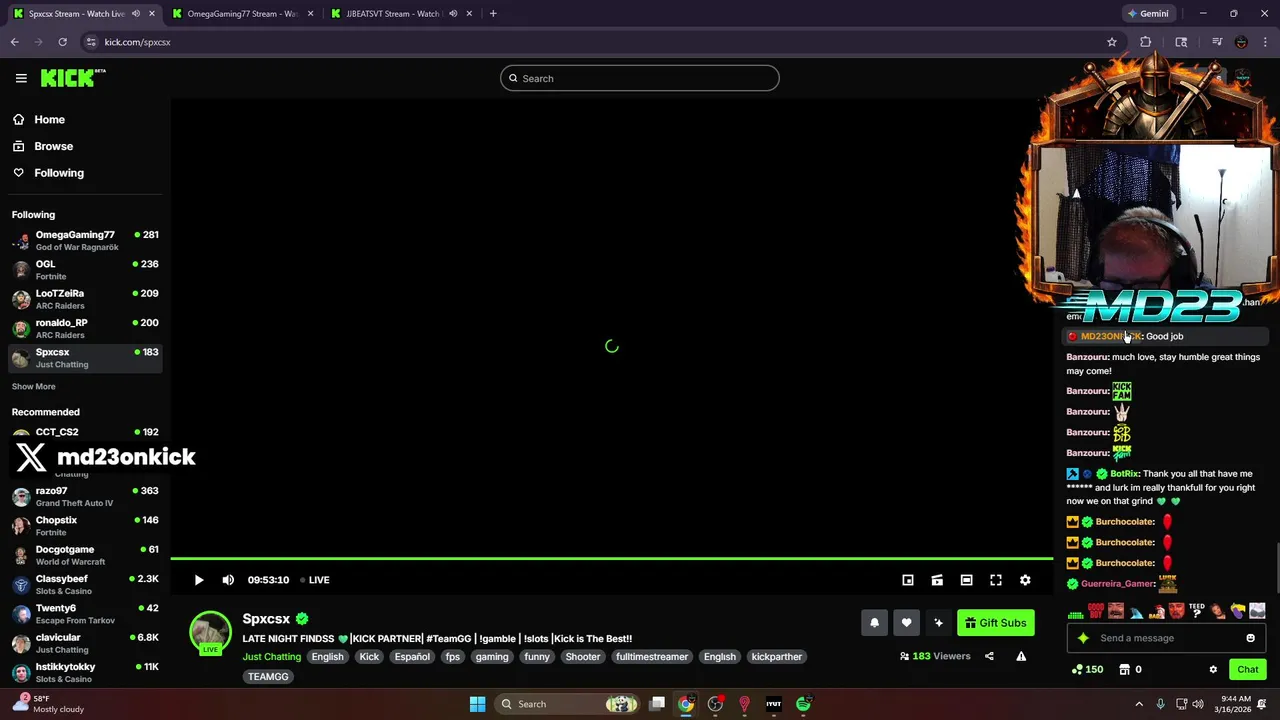This screenshot has height=720, width=1280.
Task: Open Windows Start menu
Action: click(477, 704)
